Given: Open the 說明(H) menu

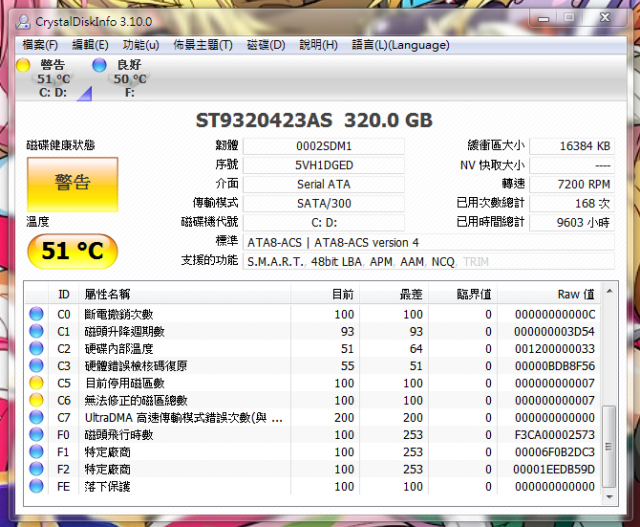Looking at the screenshot, I should (318, 44).
